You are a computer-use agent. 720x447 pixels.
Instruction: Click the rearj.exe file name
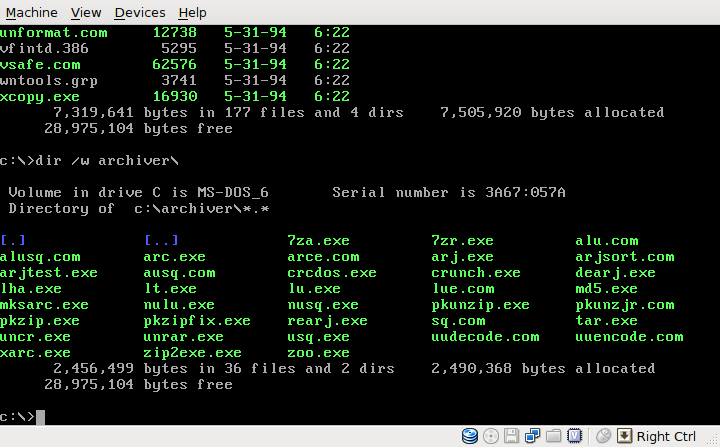[x=327, y=321]
